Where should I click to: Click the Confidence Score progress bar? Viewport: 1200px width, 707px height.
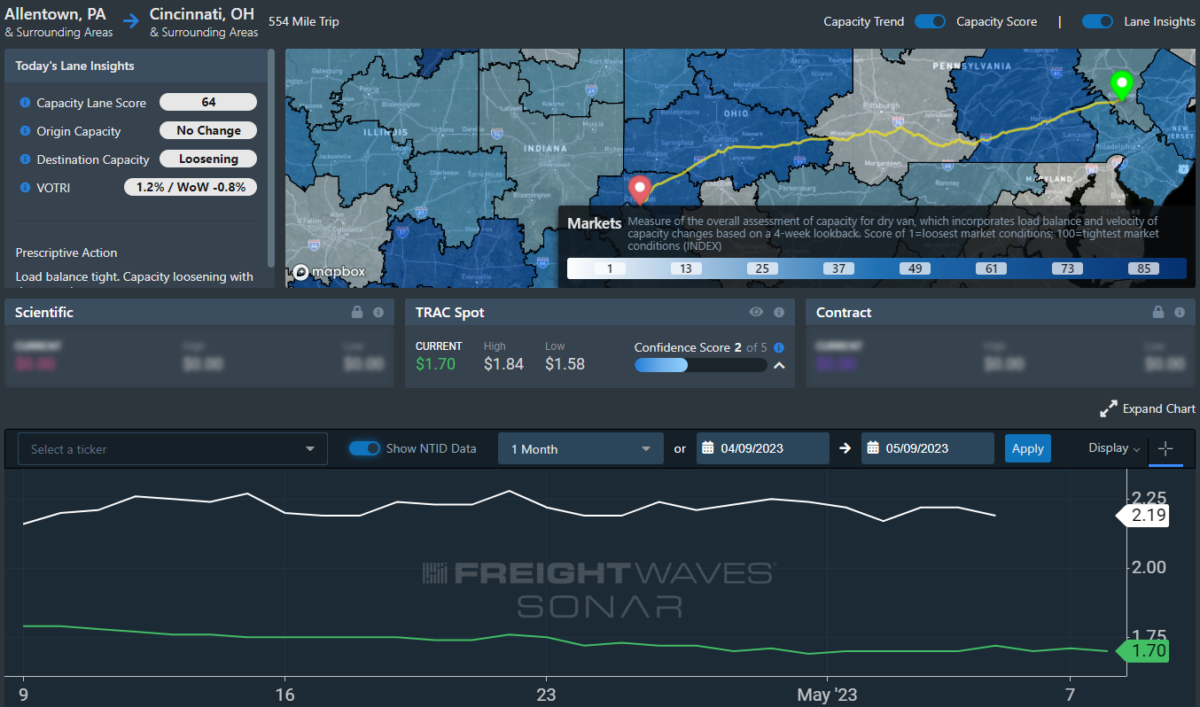point(700,366)
